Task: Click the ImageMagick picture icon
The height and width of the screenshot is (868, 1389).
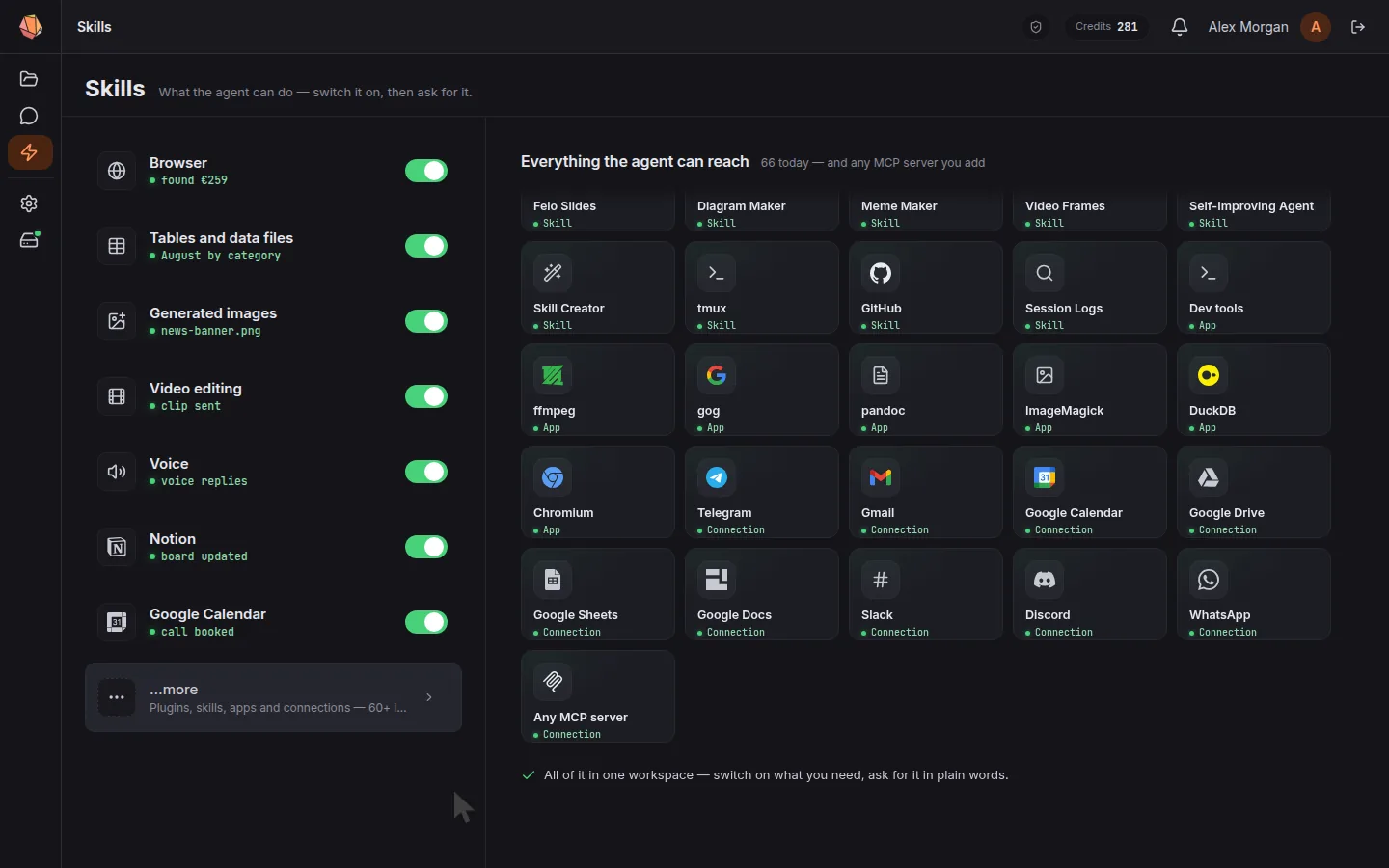Action: pos(1045,375)
